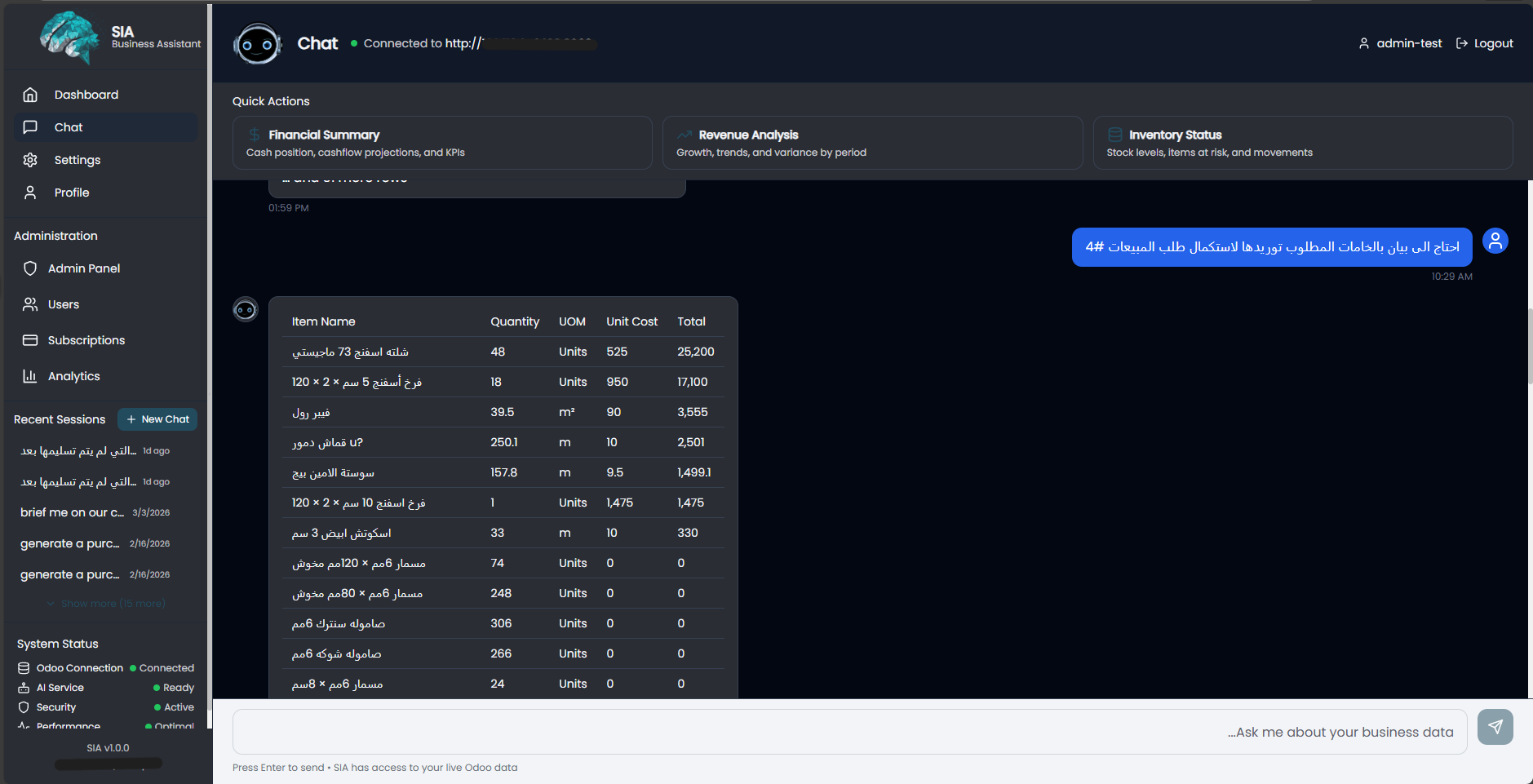Click the database icon on Inventory Status
Viewport: 1533px width, 784px height.
pos(1114,135)
